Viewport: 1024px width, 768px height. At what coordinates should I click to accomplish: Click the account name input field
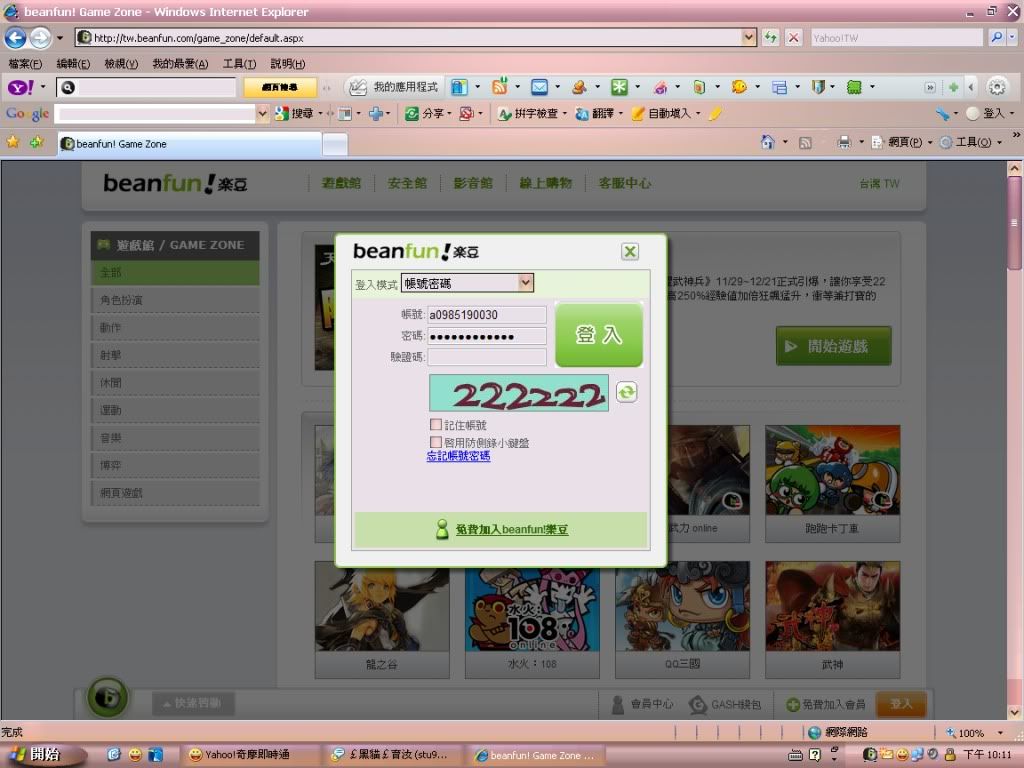(487, 315)
